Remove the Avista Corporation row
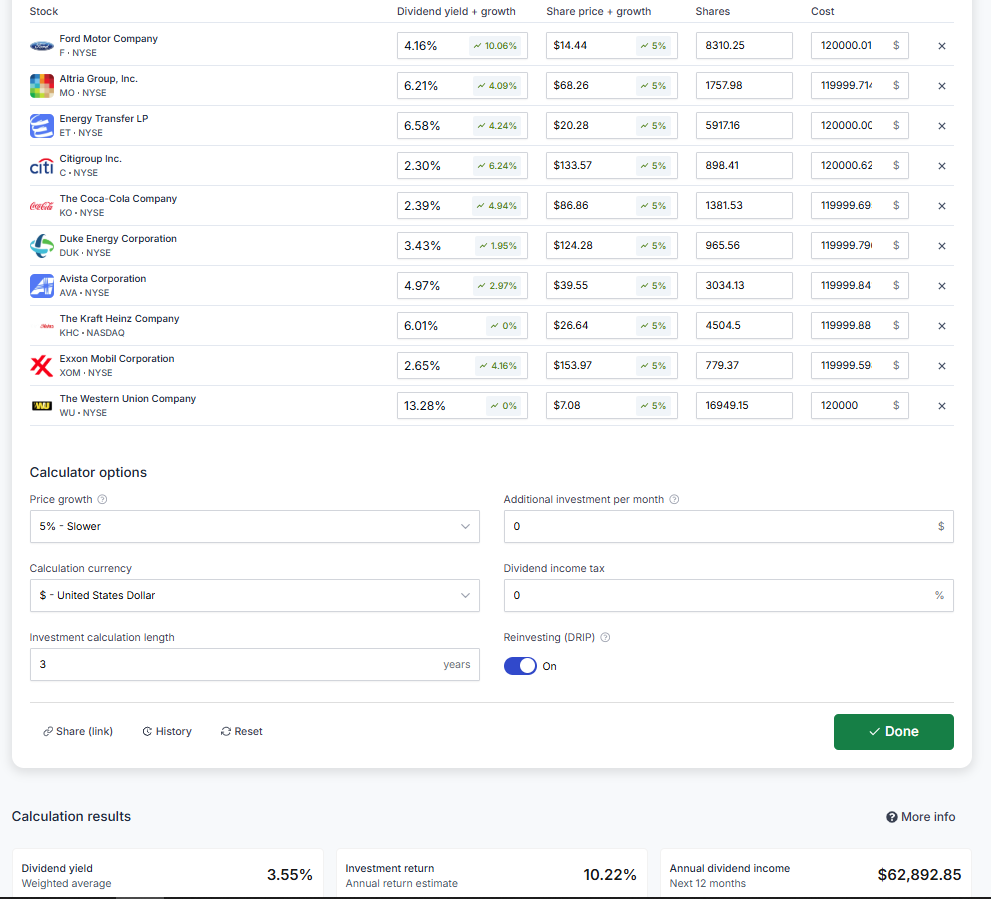This screenshot has height=899, width=991. [941, 286]
